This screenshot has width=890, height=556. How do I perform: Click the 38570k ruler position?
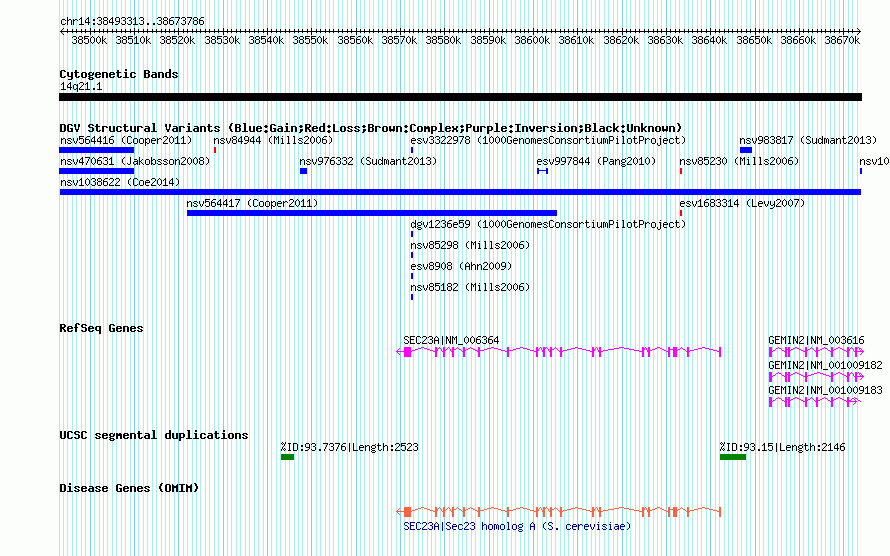click(399, 41)
